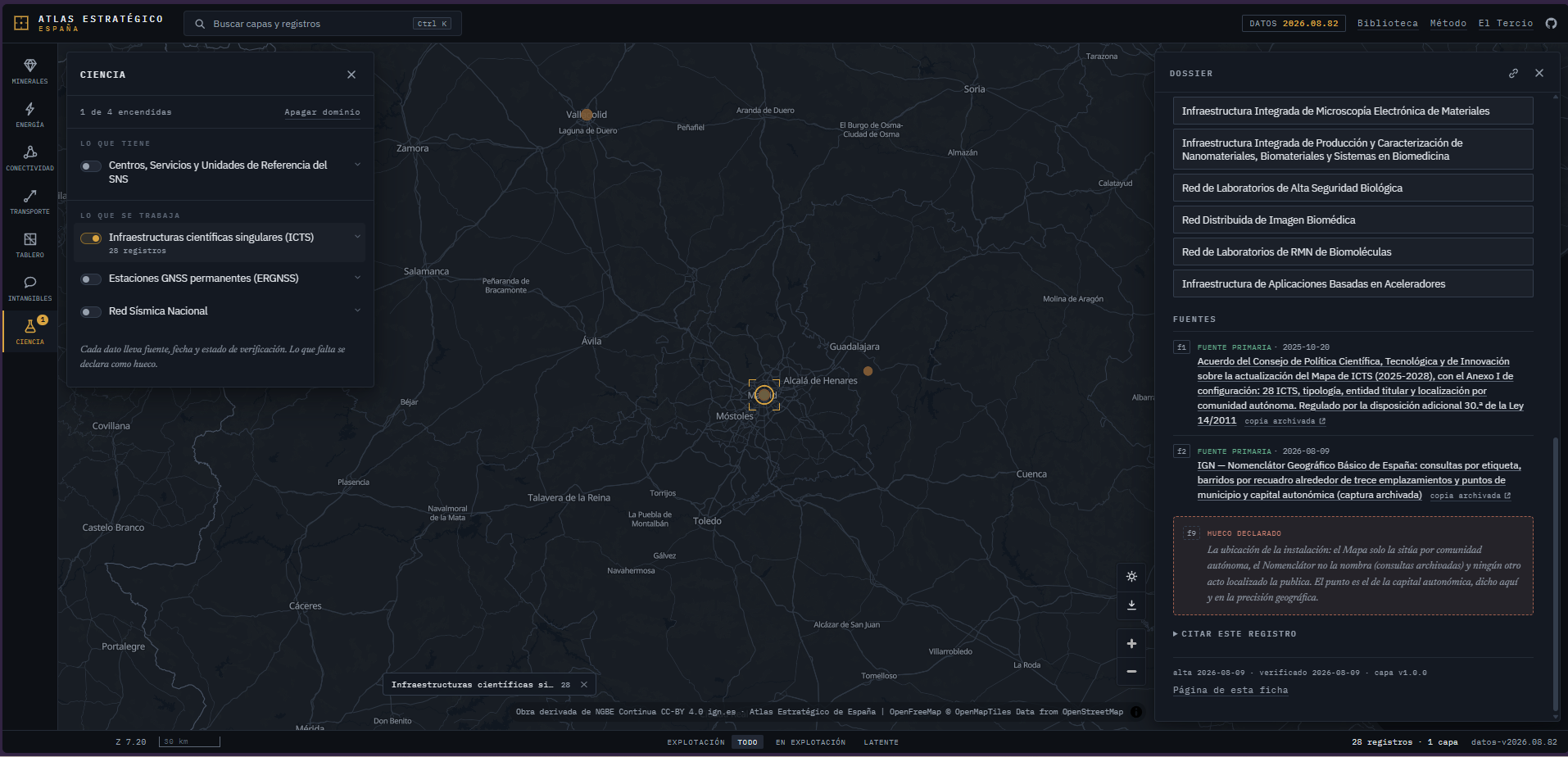Expand Estaciones GNSS permanentes chevron
The image size is (1568, 757).
click(x=357, y=278)
